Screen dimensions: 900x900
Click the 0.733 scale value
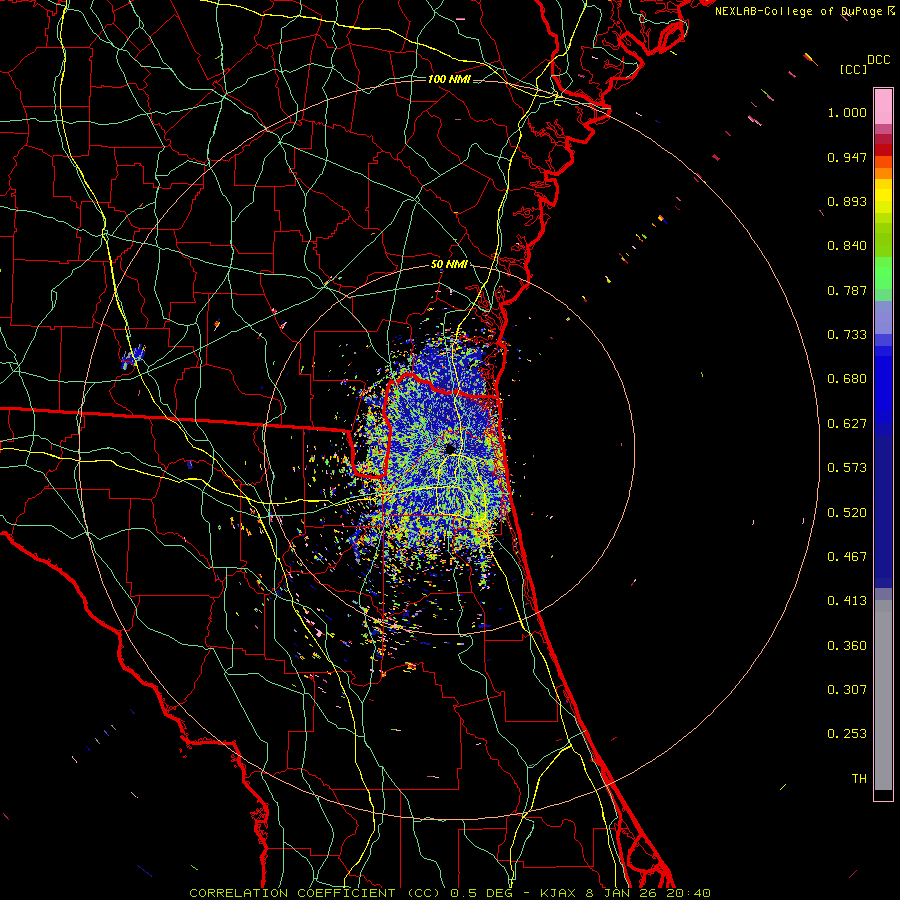point(847,335)
